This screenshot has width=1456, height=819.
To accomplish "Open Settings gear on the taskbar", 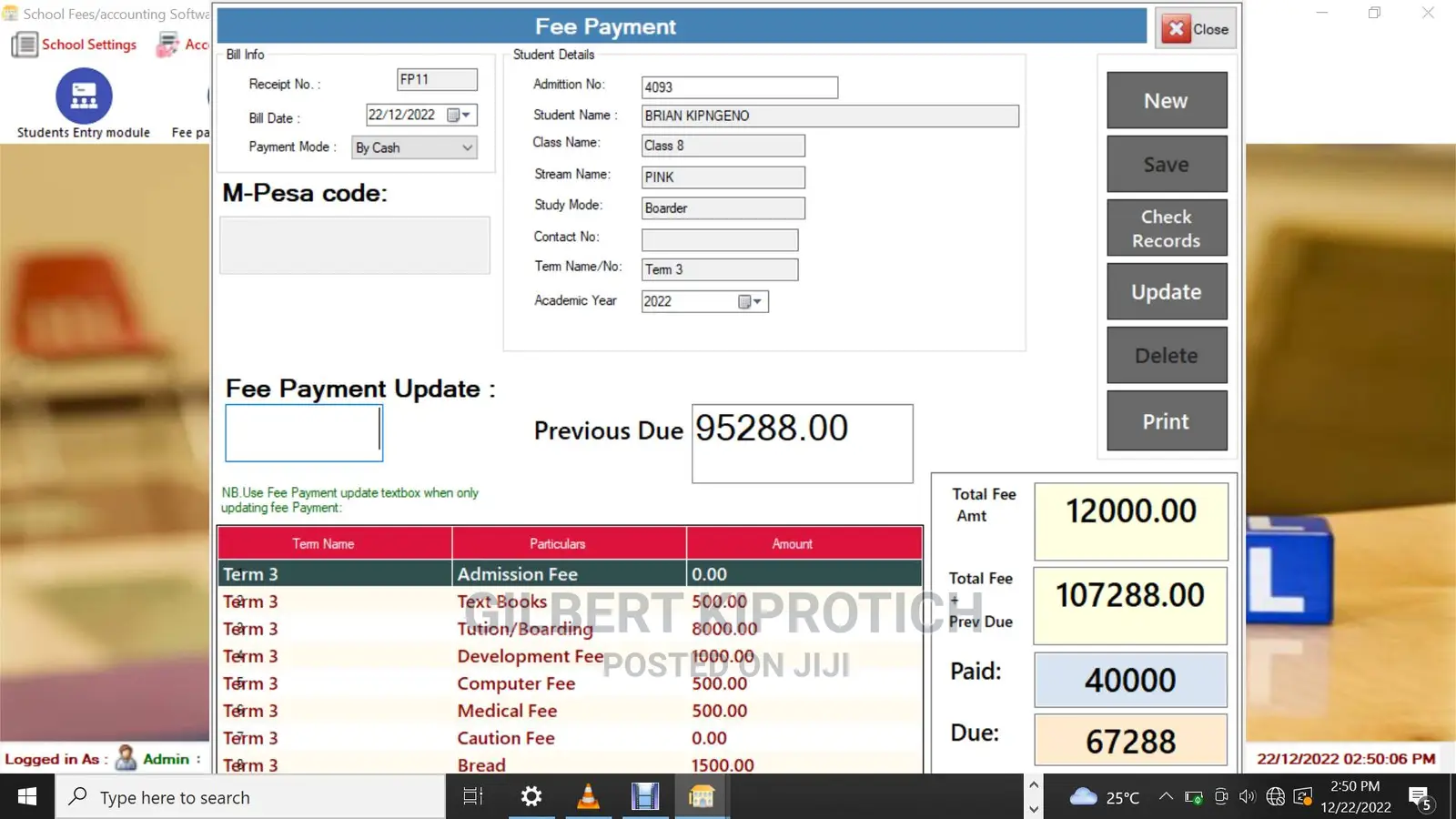I will point(531,797).
